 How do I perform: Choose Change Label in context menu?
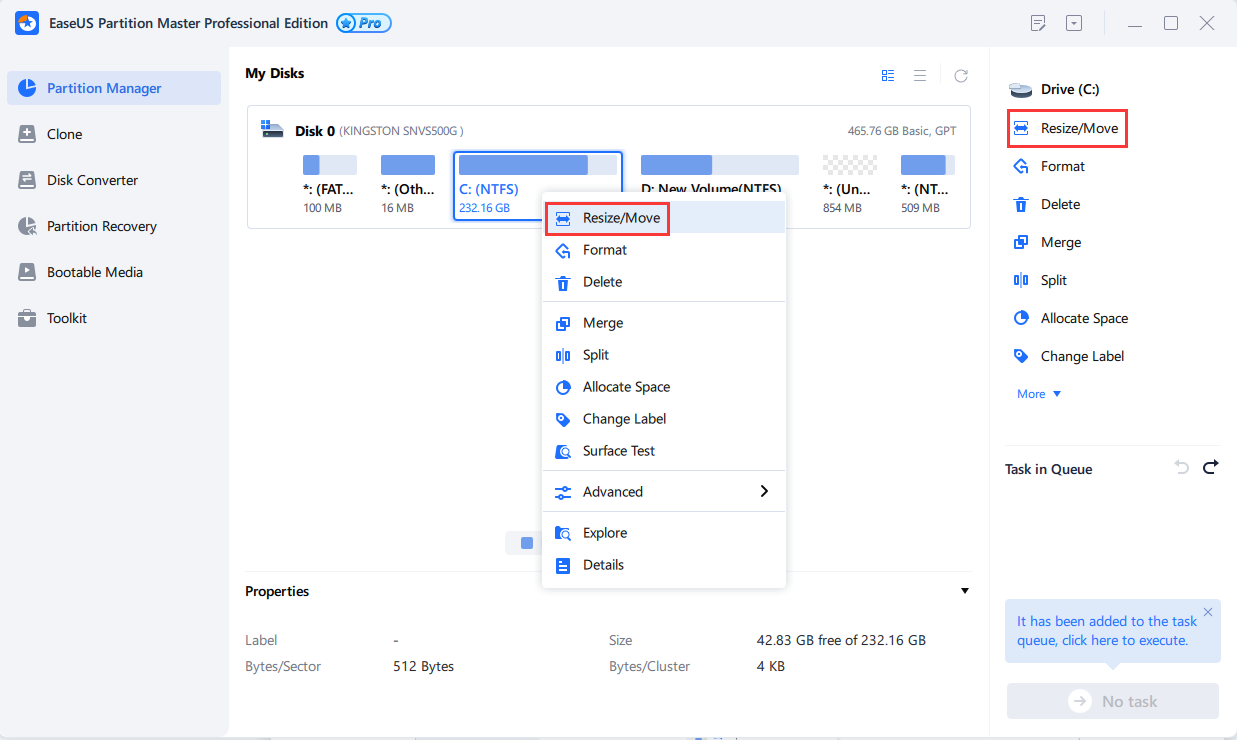(664, 419)
